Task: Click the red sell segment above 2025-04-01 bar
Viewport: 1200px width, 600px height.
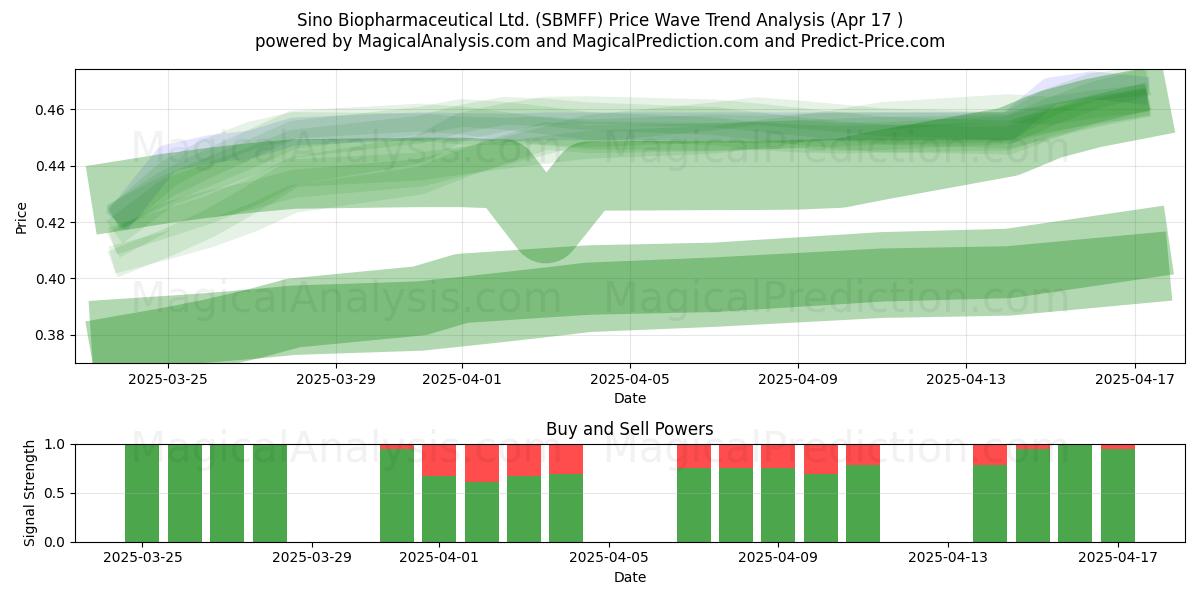Action: (439, 460)
